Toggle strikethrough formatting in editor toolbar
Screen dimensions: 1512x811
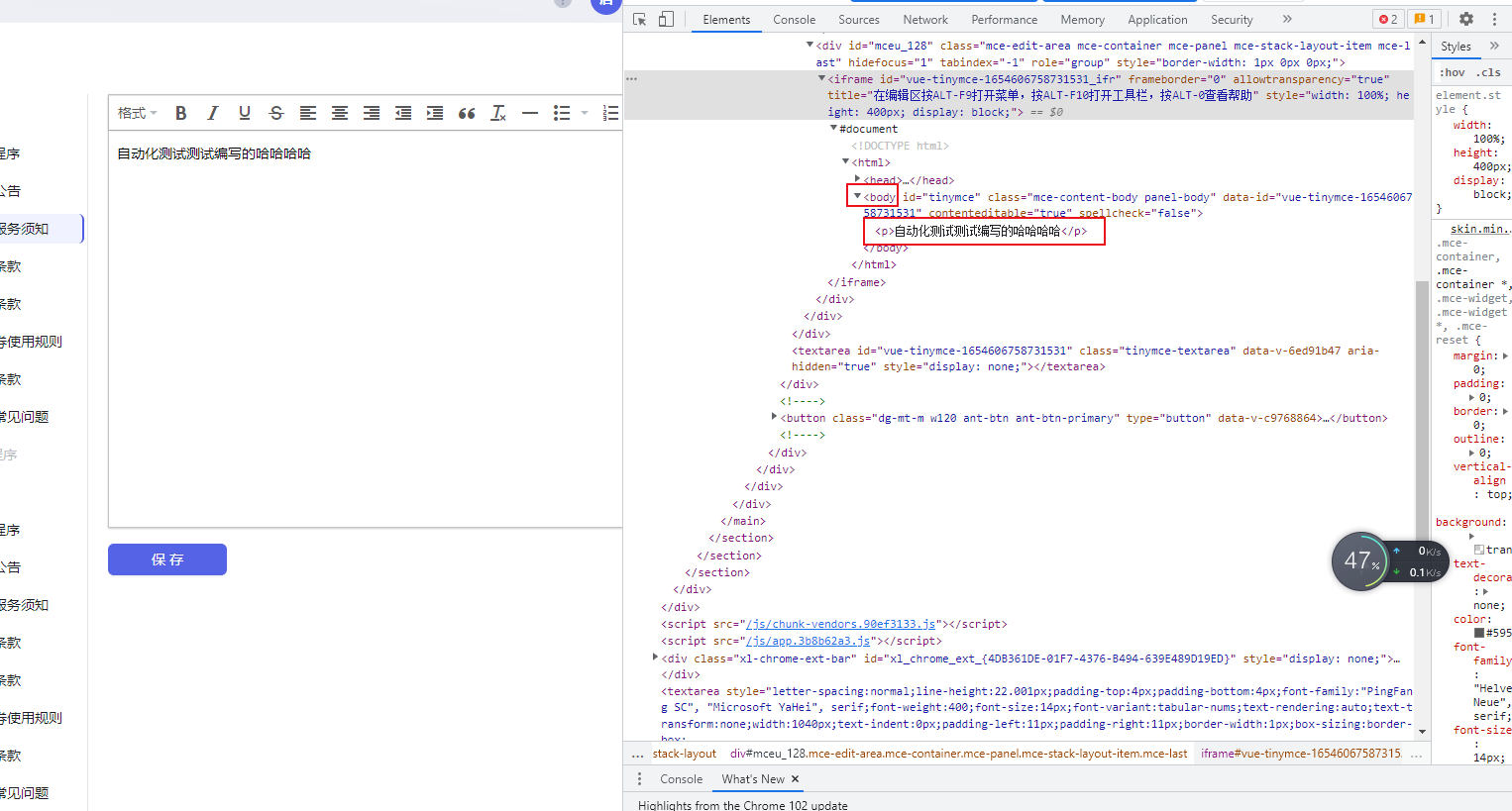276,113
